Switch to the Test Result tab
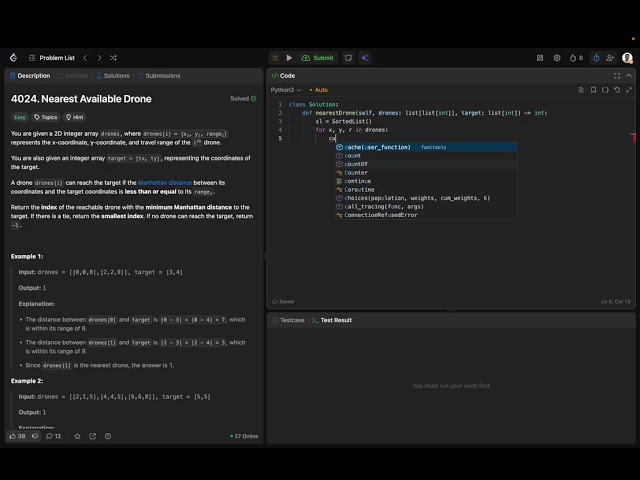Image resolution: width=640 pixels, height=480 pixels. click(x=332, y=320)
